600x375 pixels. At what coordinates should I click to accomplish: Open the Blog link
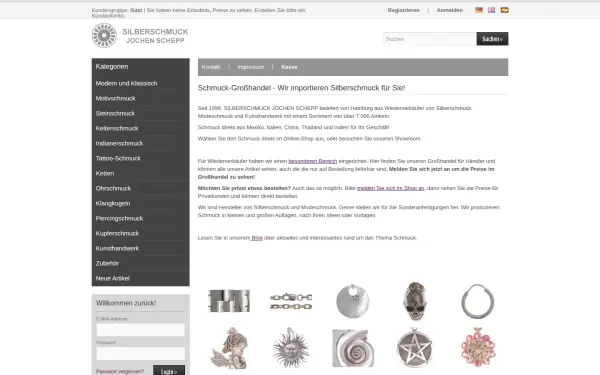(257, 238)
